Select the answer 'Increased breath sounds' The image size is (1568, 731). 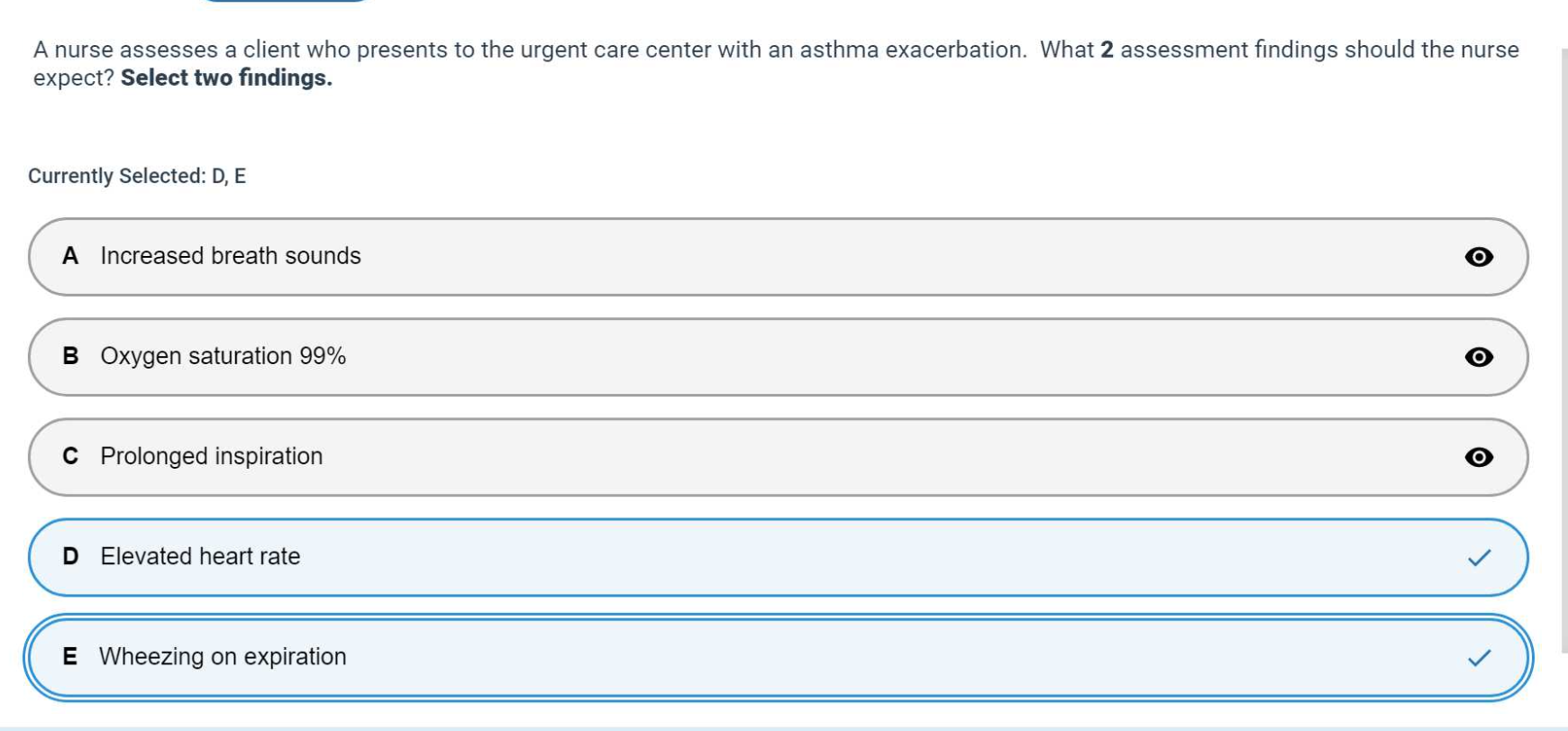[231, 256]
